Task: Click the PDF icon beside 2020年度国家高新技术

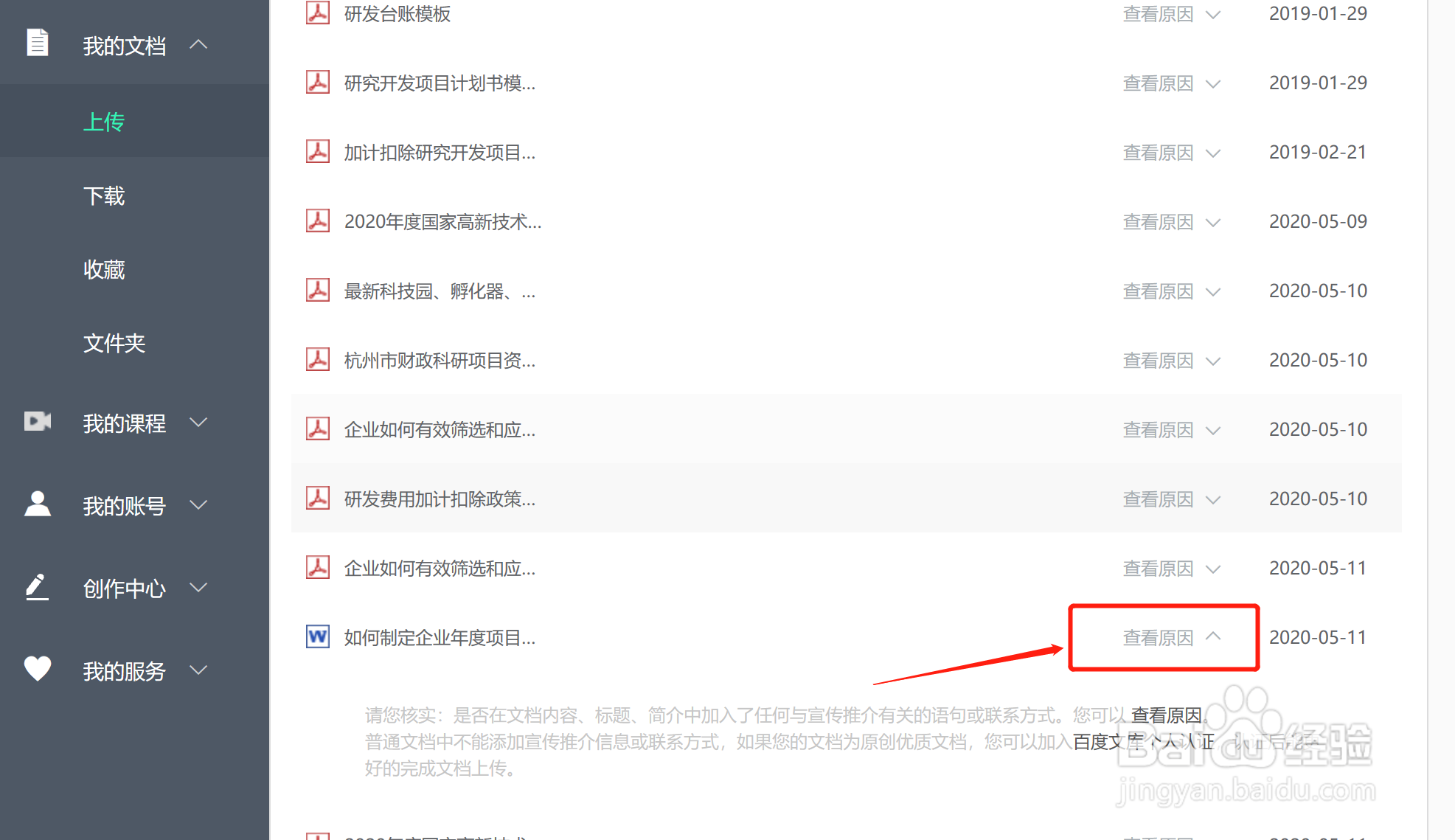Action: pyautogui.click(x=318, y=221)
